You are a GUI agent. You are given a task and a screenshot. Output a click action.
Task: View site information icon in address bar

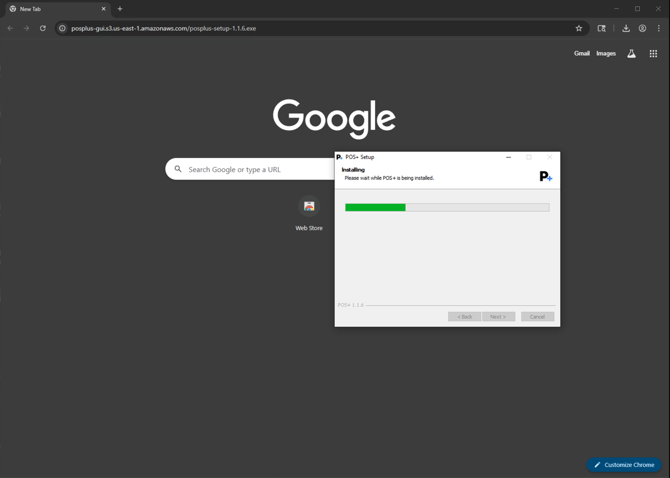pos(62,28)
